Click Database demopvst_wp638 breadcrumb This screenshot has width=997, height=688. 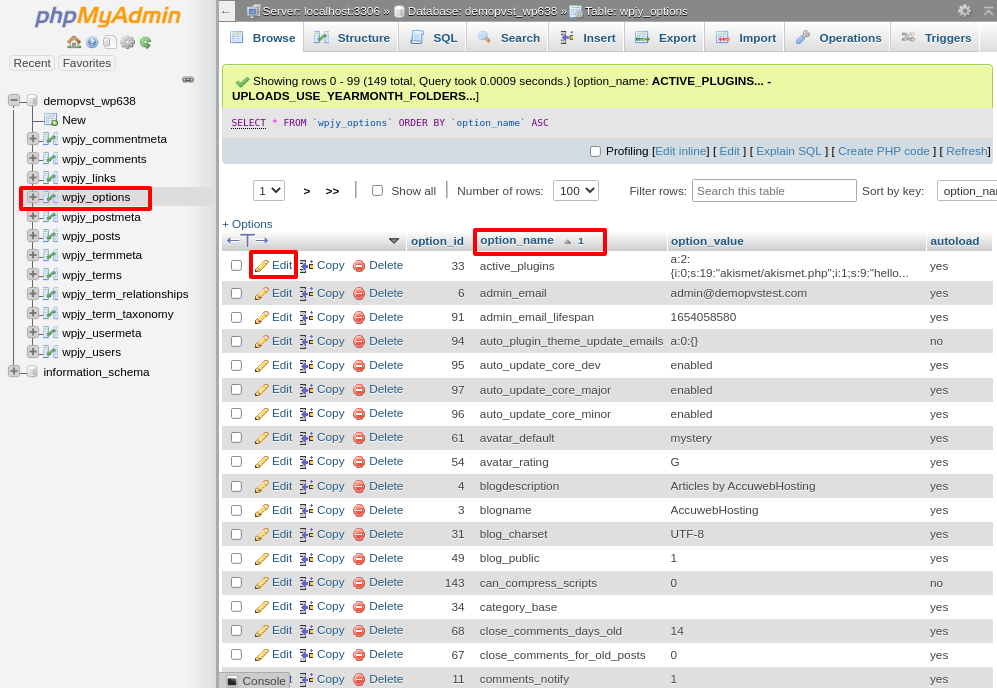[481, 11]
